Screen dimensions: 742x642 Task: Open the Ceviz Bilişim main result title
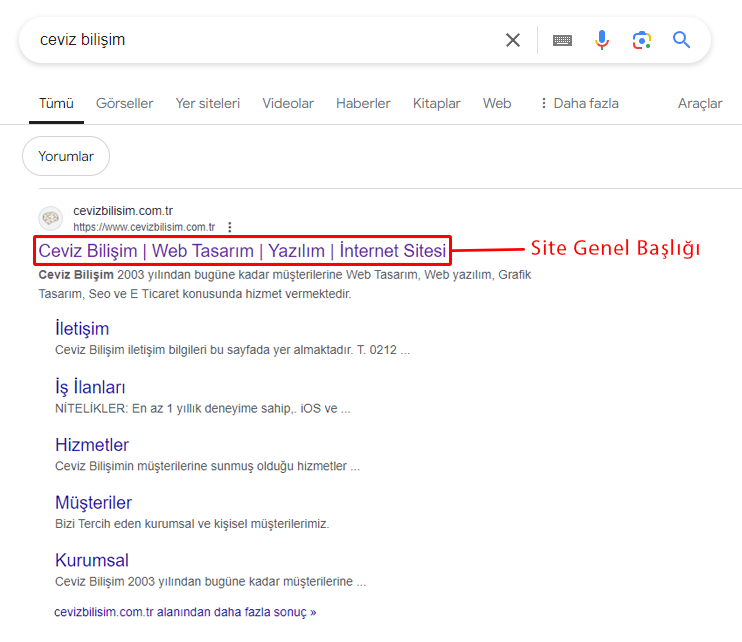coord(242,251)
